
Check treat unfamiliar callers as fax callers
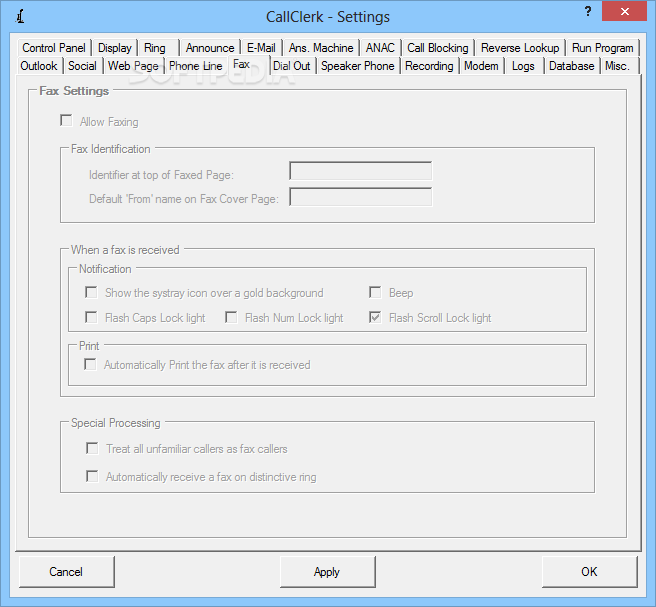[92, 448]
